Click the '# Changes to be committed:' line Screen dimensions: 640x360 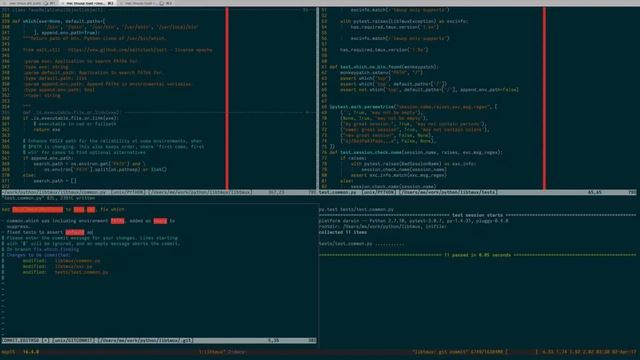[x=36, y=255]
